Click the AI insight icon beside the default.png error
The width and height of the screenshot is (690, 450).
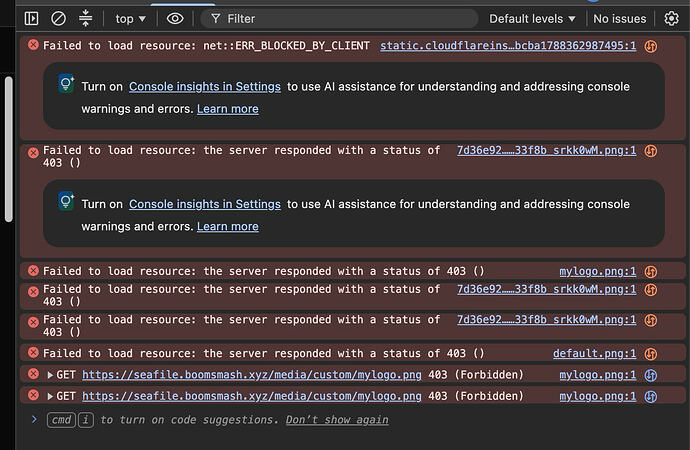651,354
